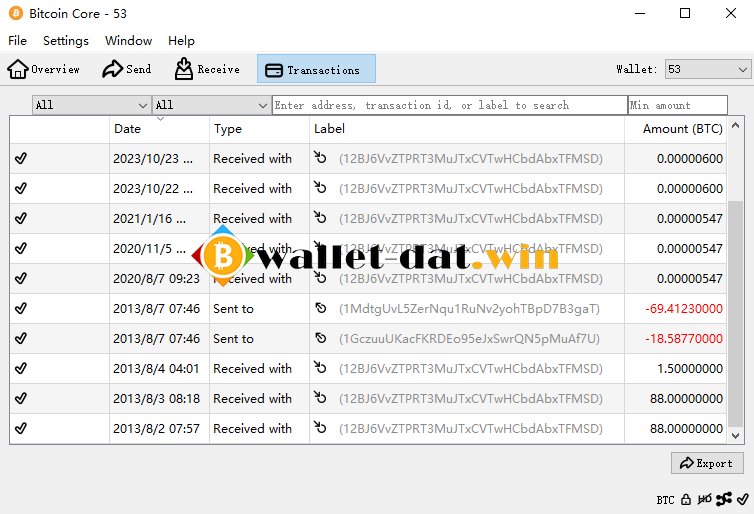
Task: Click the confirmed checkmark of the 2023/10/23 transaction
Action: coord(21,158)
